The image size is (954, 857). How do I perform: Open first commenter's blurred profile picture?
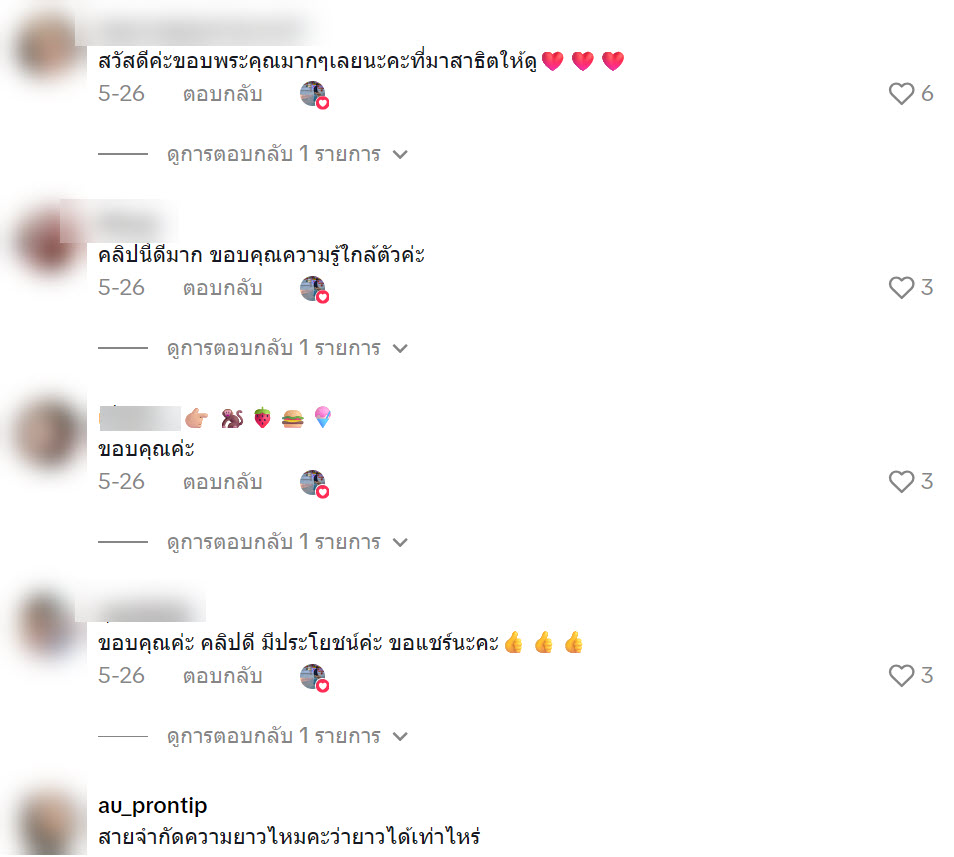pos(49,47)
